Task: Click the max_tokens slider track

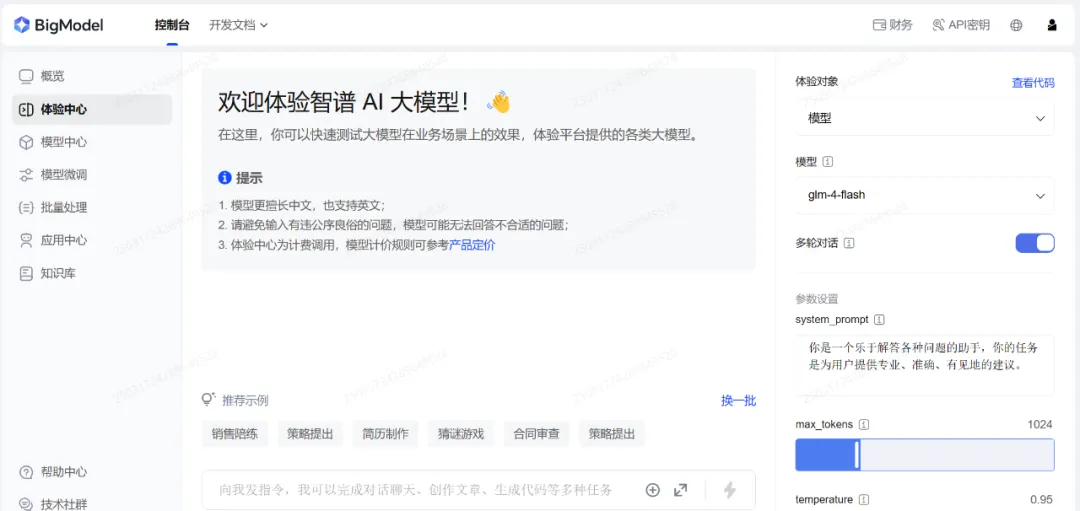Action: 925,455
